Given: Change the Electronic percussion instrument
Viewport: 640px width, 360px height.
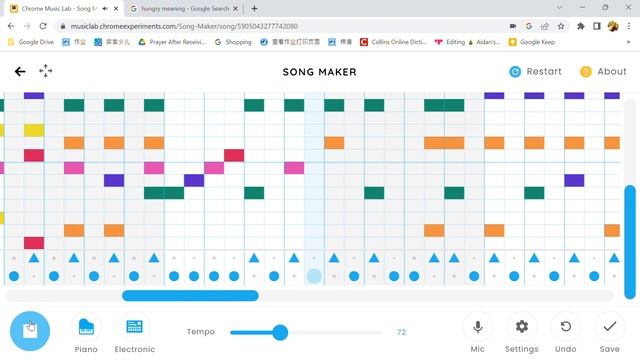Looking at the screenshot, I should [x=134, y=332].
